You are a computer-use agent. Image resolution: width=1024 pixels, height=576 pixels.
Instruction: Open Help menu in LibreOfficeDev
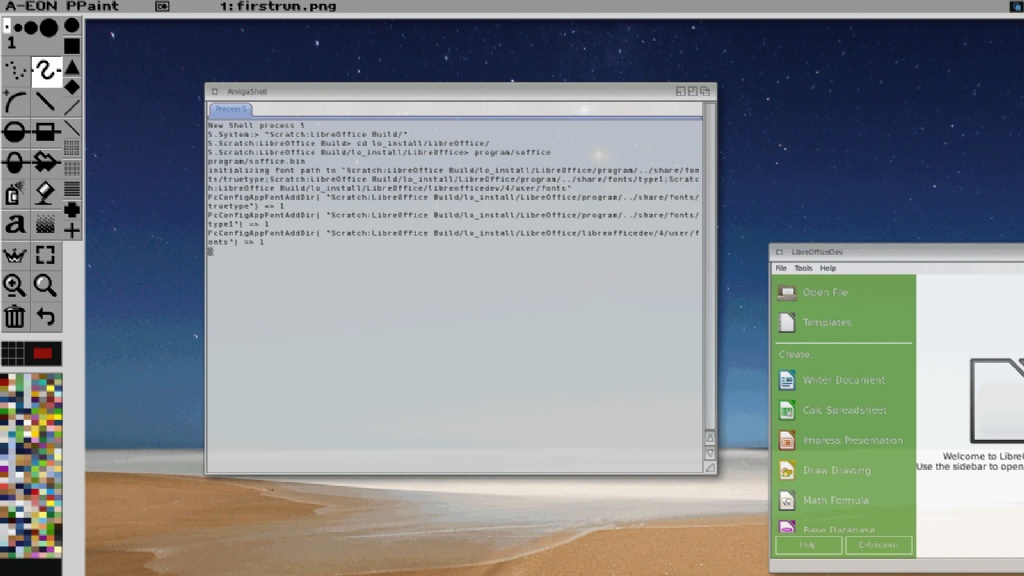click(x=828, y=268)
